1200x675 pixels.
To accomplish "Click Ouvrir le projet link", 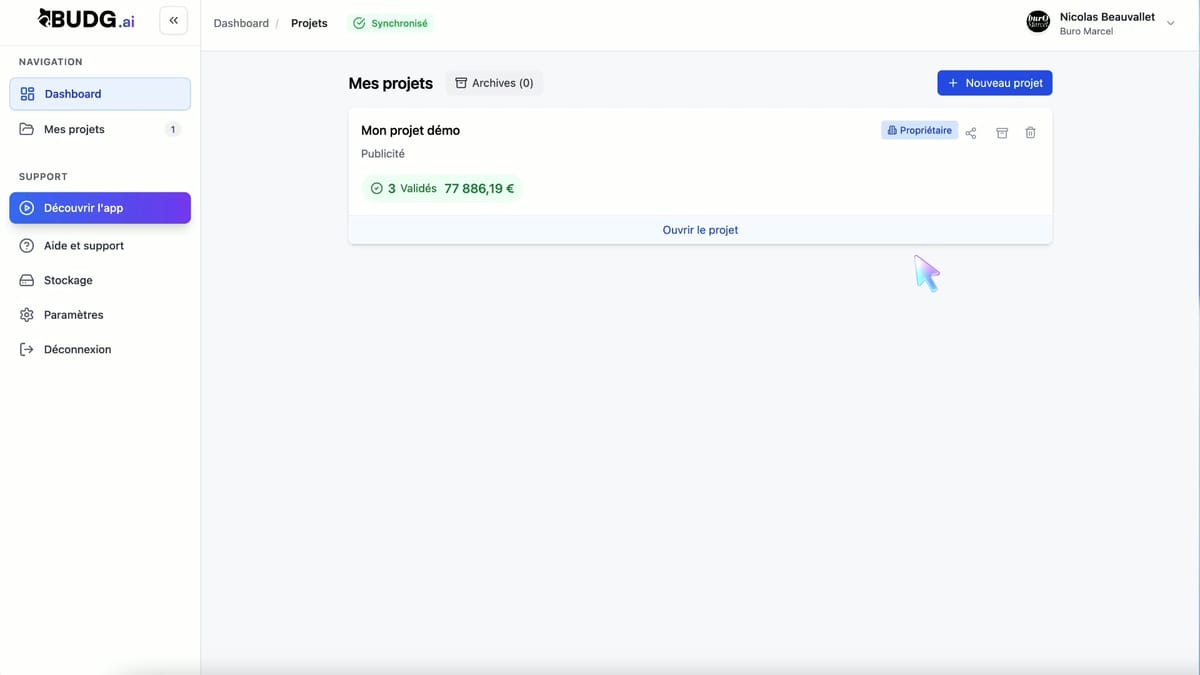I will click(x=700, y=230).
